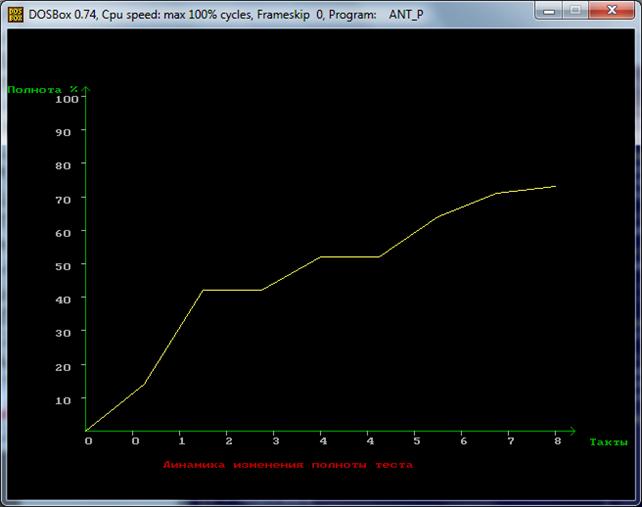Click the y-axis value 50
This screenshot has height=507, width=642.
[x=63, y=266]
